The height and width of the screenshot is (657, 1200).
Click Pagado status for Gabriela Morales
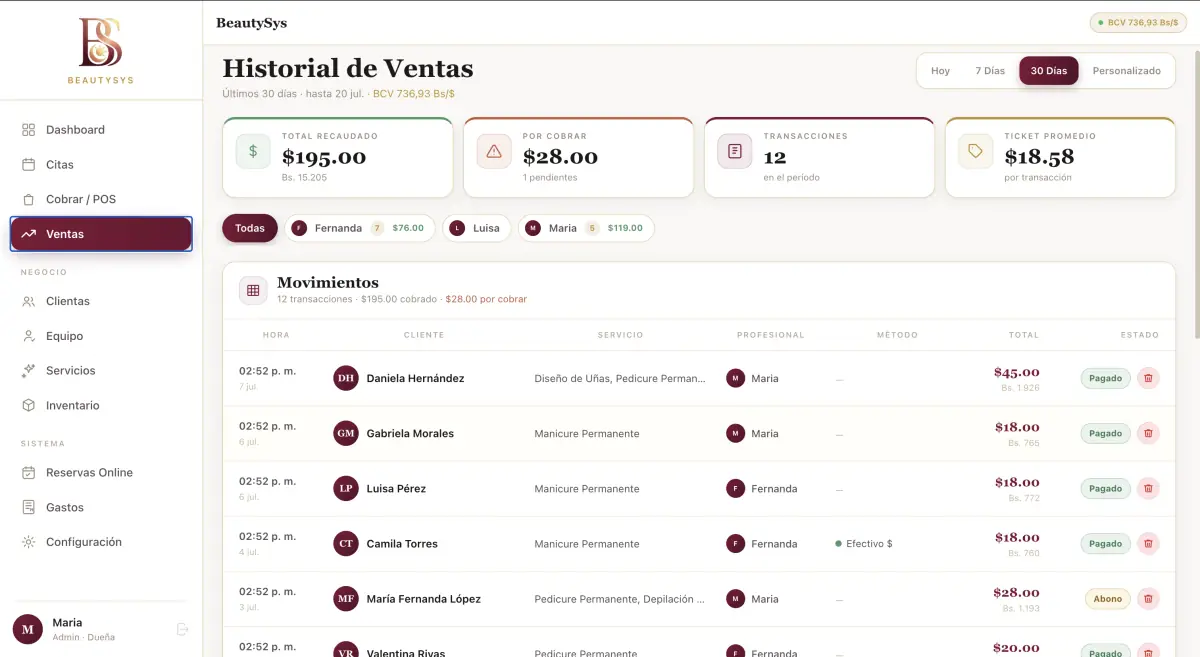coord(1105,433)
